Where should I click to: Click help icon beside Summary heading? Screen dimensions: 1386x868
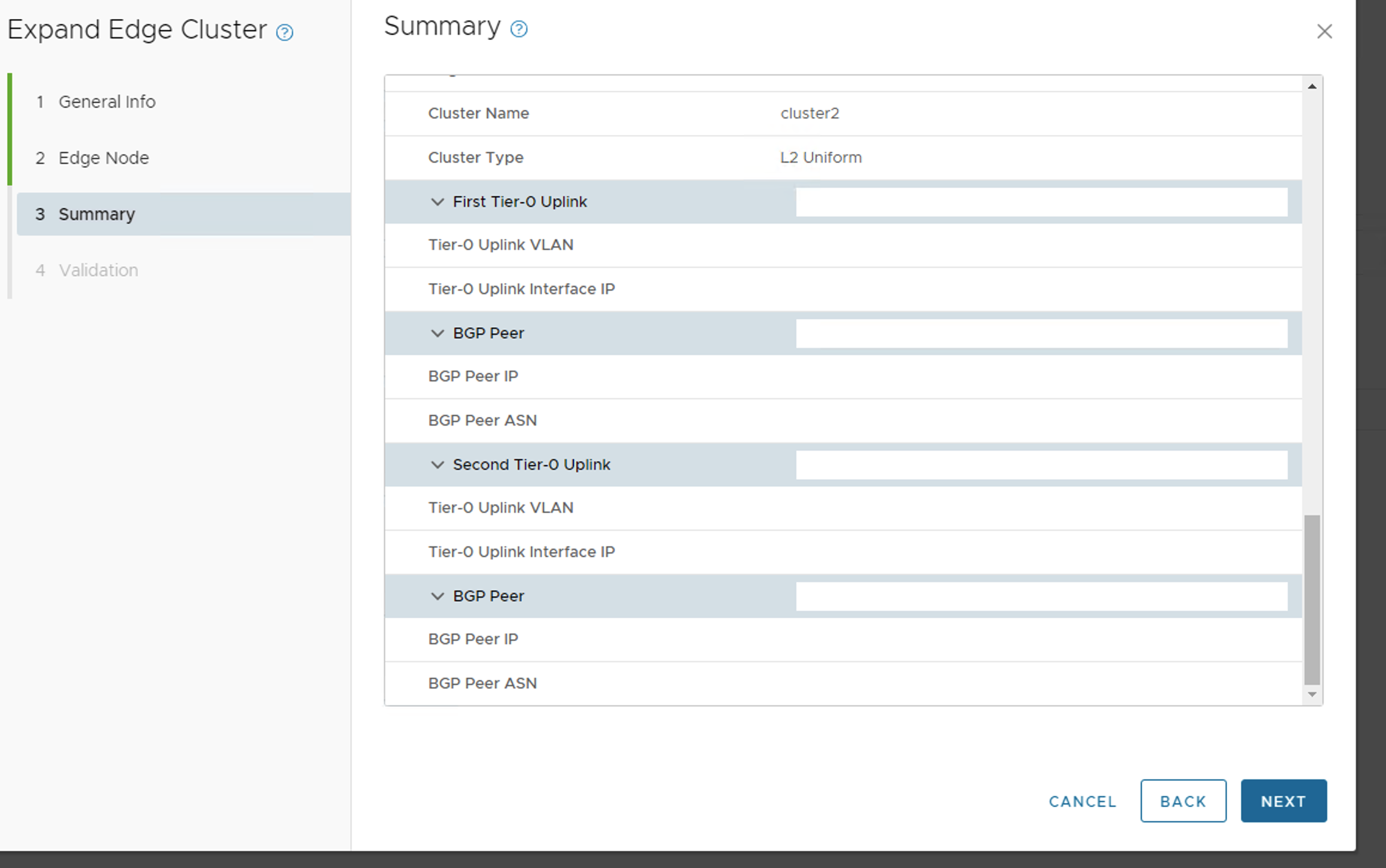pyautogui.click(x=519, y=29)
